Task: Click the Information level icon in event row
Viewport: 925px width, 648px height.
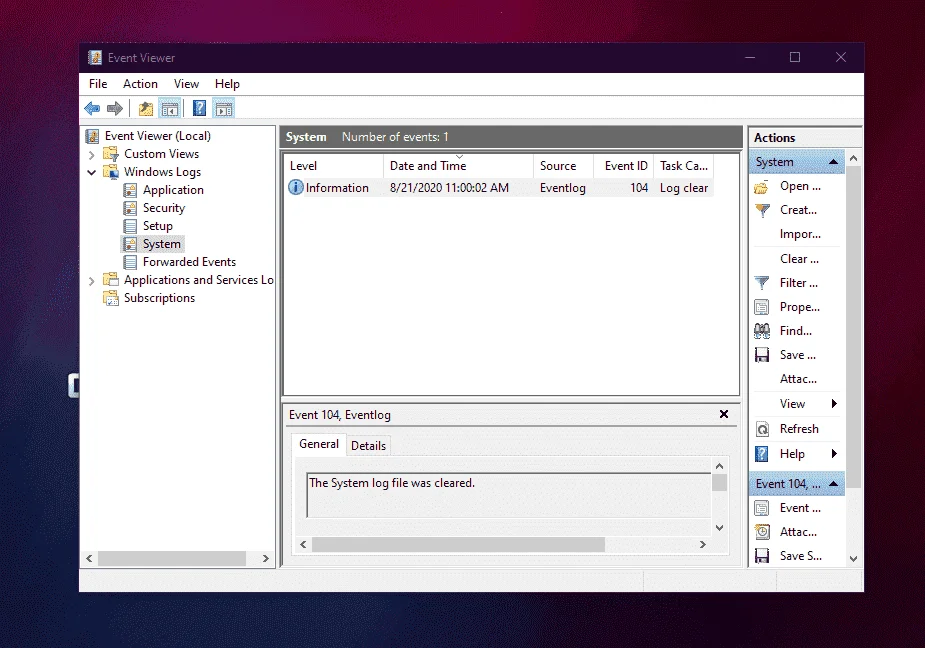Action: (x=296, y=188)
